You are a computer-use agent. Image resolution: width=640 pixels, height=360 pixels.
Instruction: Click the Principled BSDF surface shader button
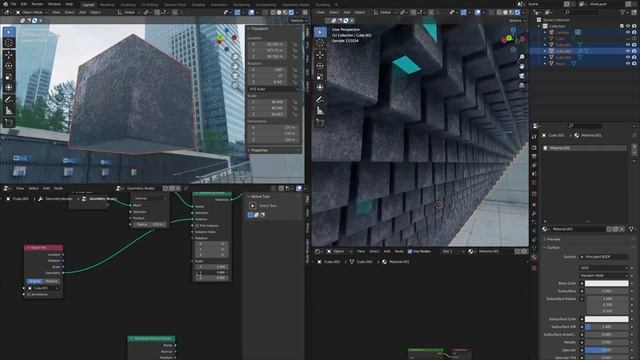pos(604,257)
